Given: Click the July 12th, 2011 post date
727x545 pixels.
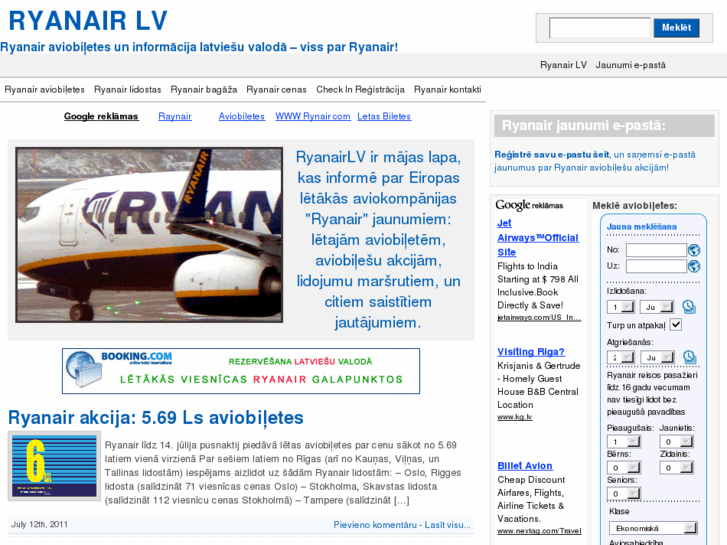Looking at the screenshot, I should coord(39,524).
